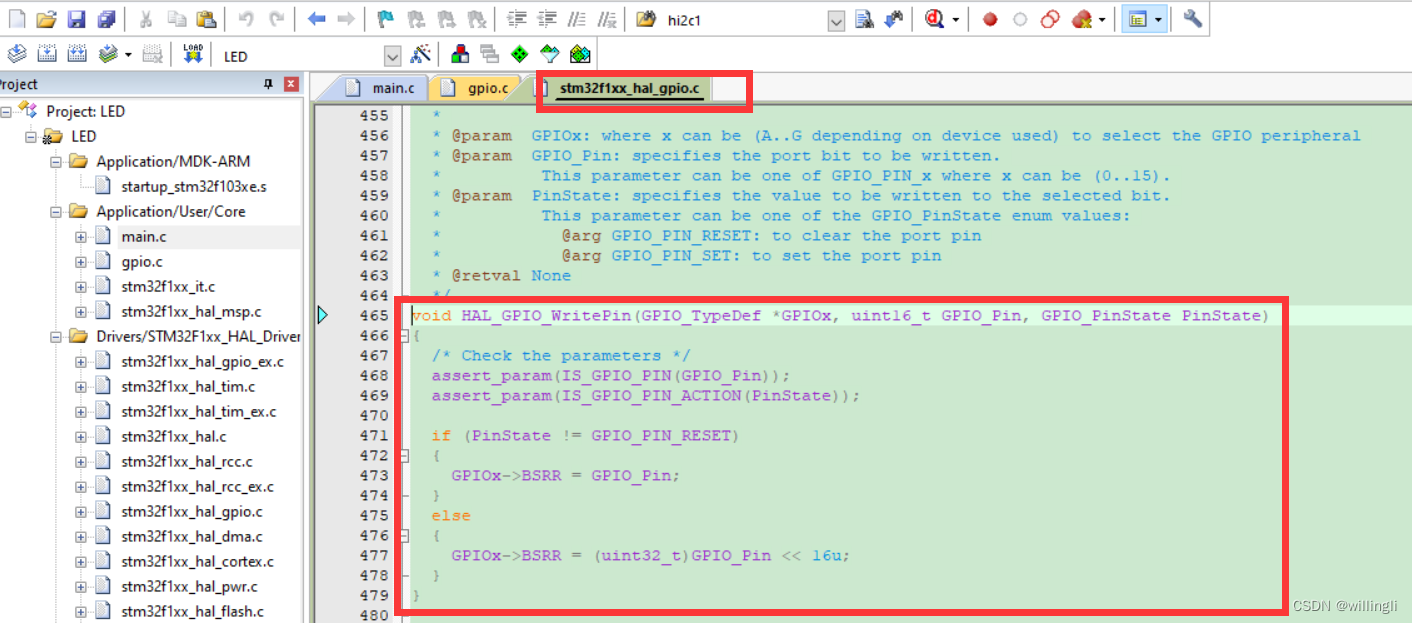Image resolution: width=1412 pixels, height=623 pixels.
Task: Open the LED target selection dropdown
Action: [x=393, y=54]
